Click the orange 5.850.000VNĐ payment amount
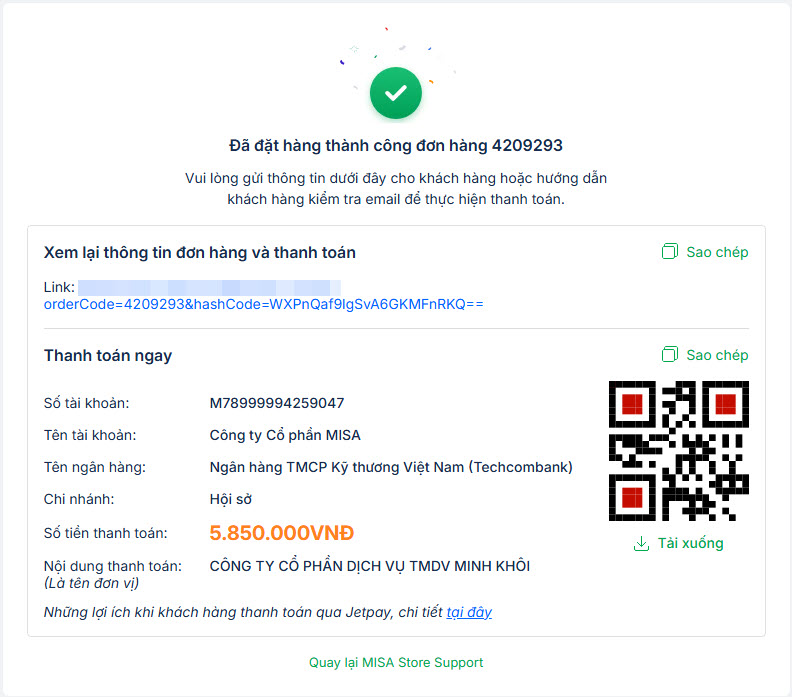Viewport: 792px width, 697px height. 282,533
